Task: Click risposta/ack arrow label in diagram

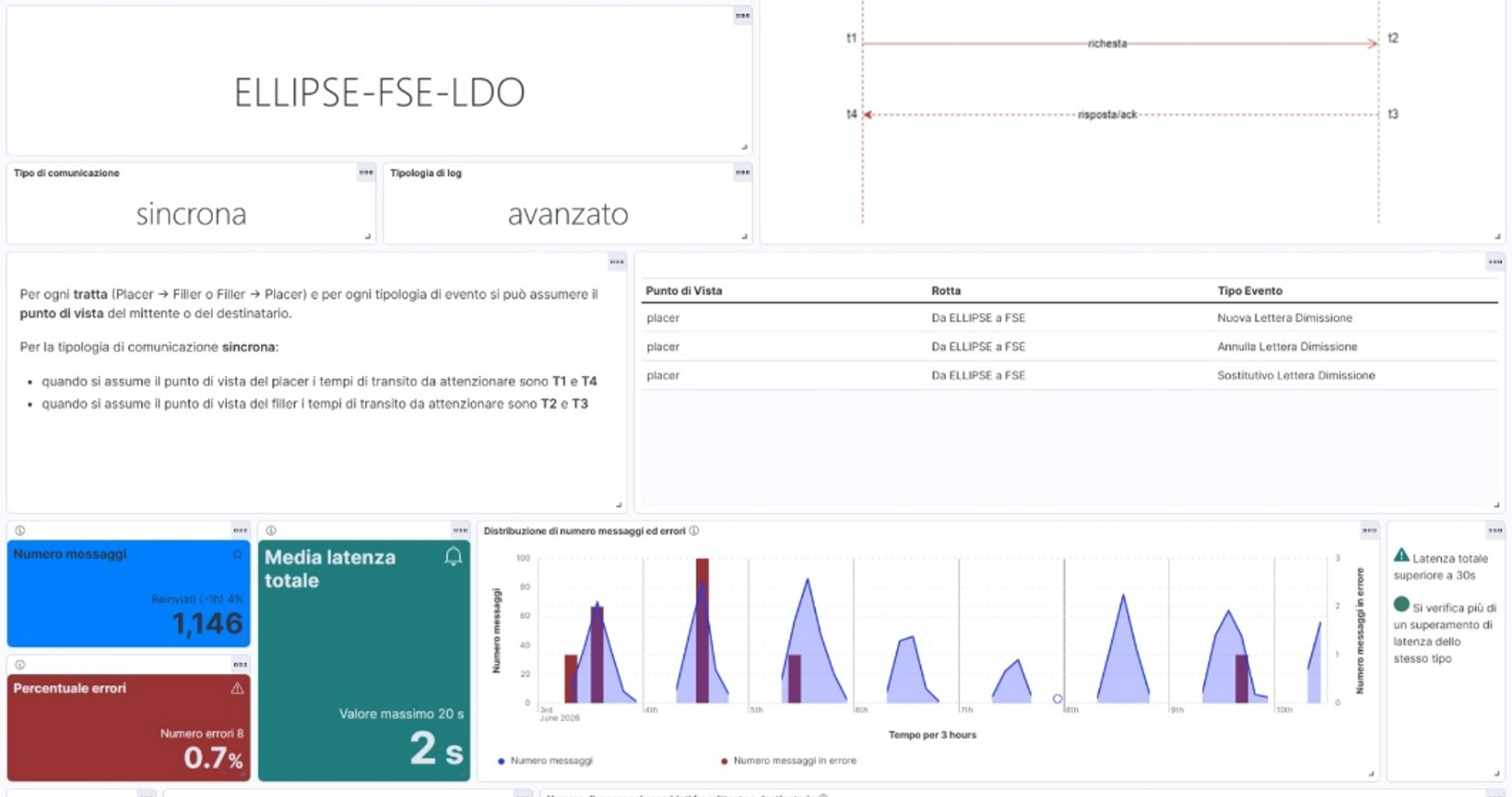Action: point(1107,114)
